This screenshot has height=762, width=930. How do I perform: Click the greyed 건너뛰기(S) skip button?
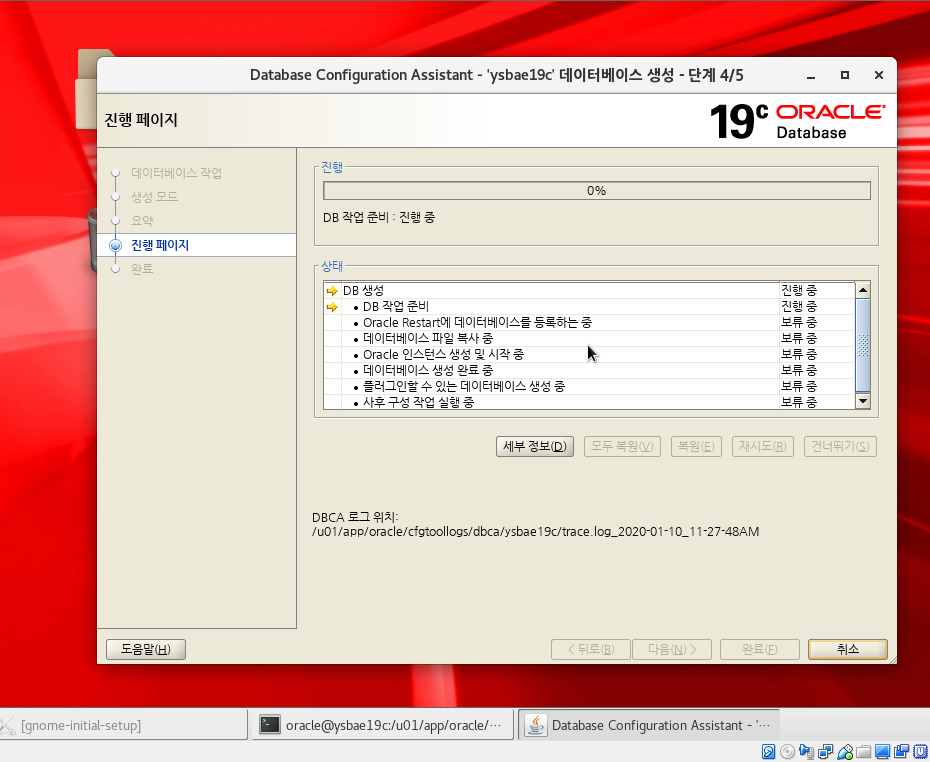(840, 447)
